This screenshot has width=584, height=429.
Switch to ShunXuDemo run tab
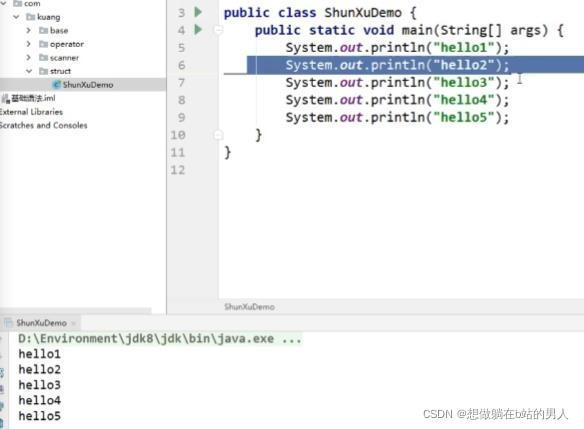coord(41,323)
